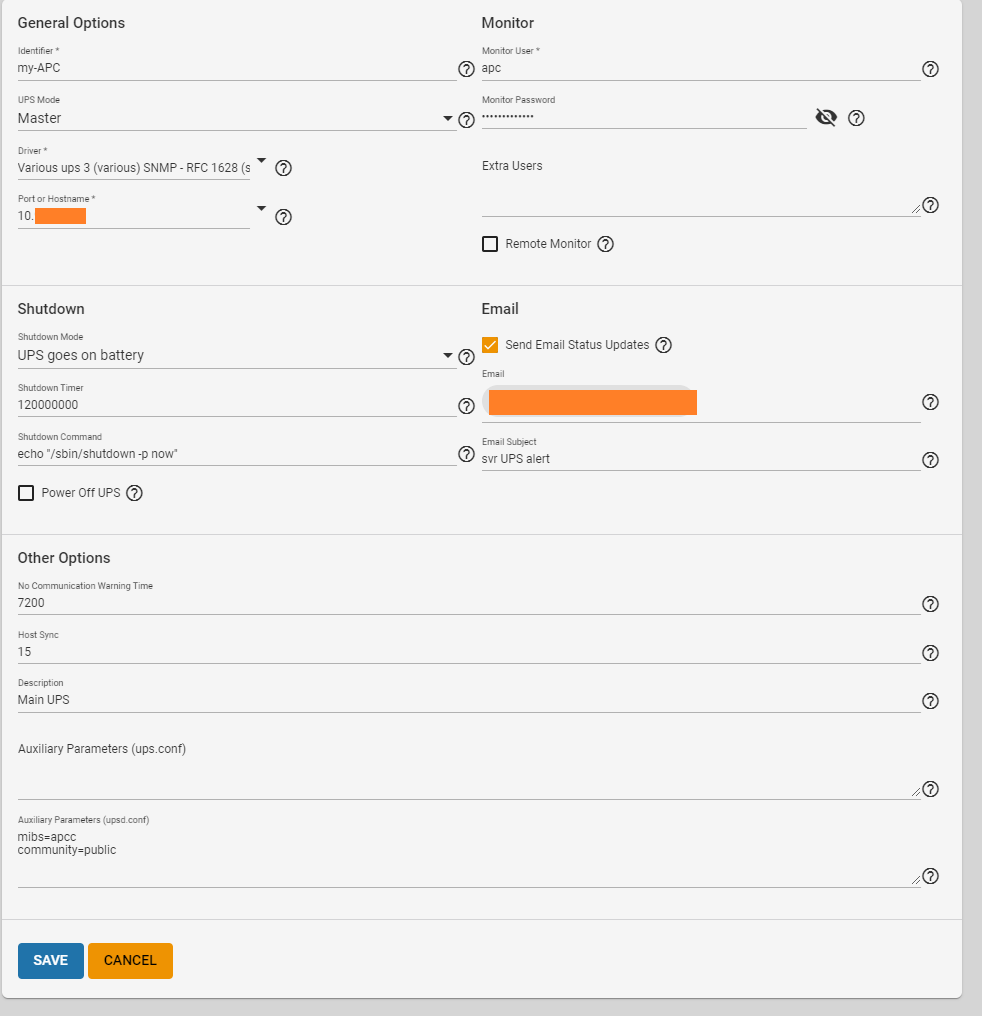Viewport: 982px width, 1016px height.
Task: Tick the Power Off UPS checkbox
Action: point(26,493)
